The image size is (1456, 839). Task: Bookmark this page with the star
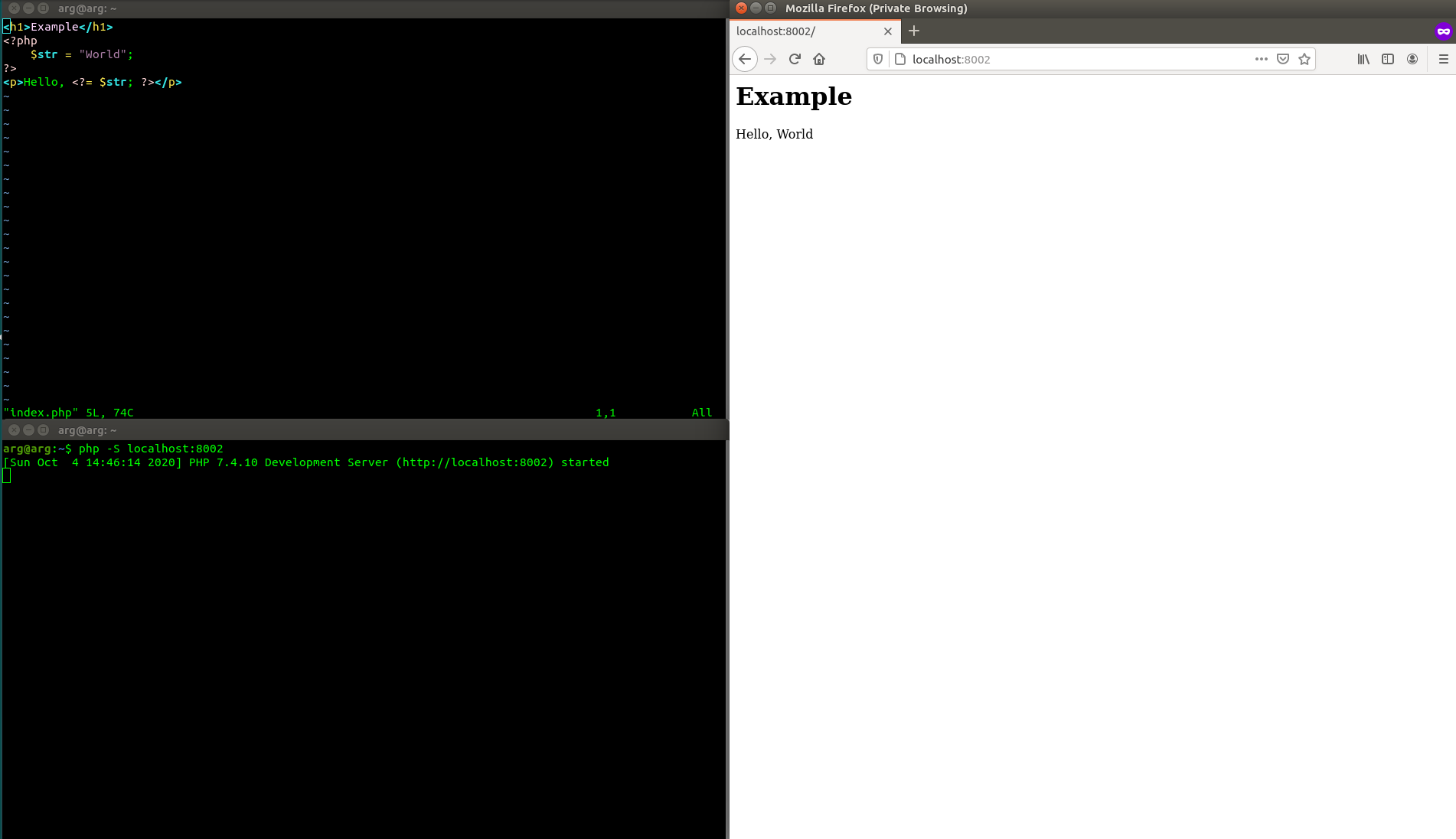[1304, 59]
